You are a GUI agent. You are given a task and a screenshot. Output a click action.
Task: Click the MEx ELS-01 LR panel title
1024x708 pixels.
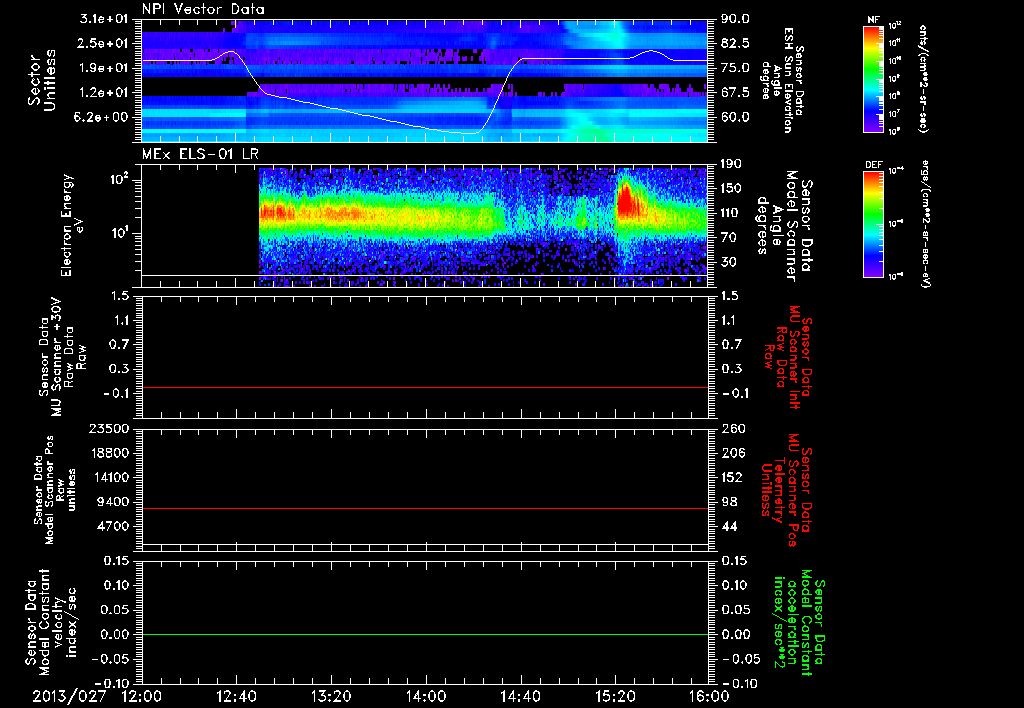point(198,156)
